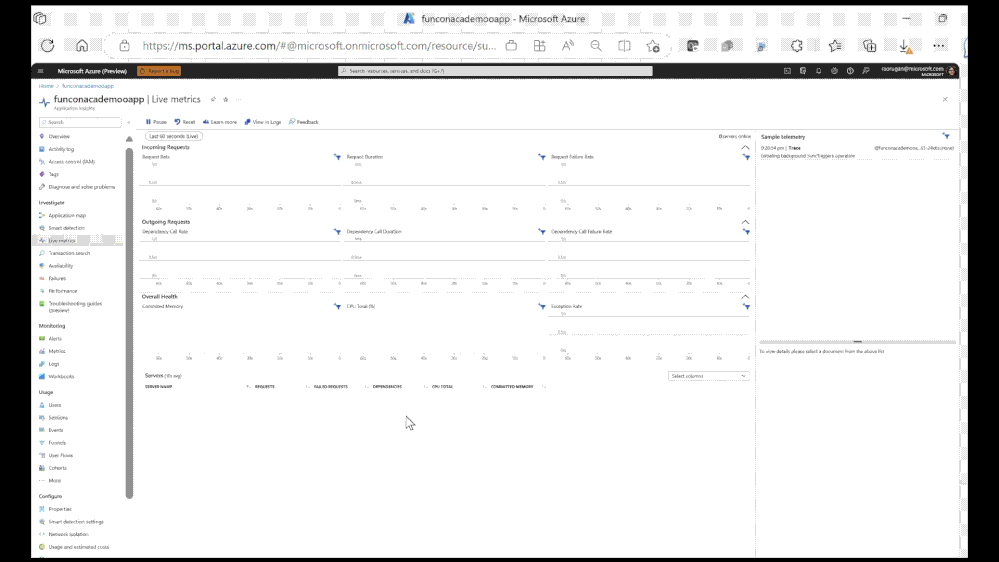The height and width of the screenshot is (562, 999).
Task: Click the Reset button in toolbar
Action: pyautogui.click(x=185, y=122)
